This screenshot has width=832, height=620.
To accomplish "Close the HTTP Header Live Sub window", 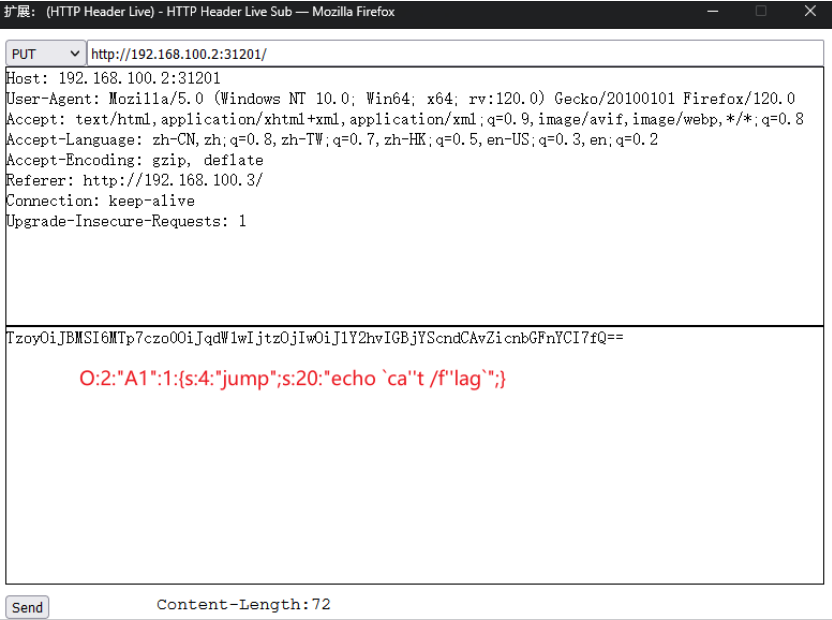I will (810, 12).
